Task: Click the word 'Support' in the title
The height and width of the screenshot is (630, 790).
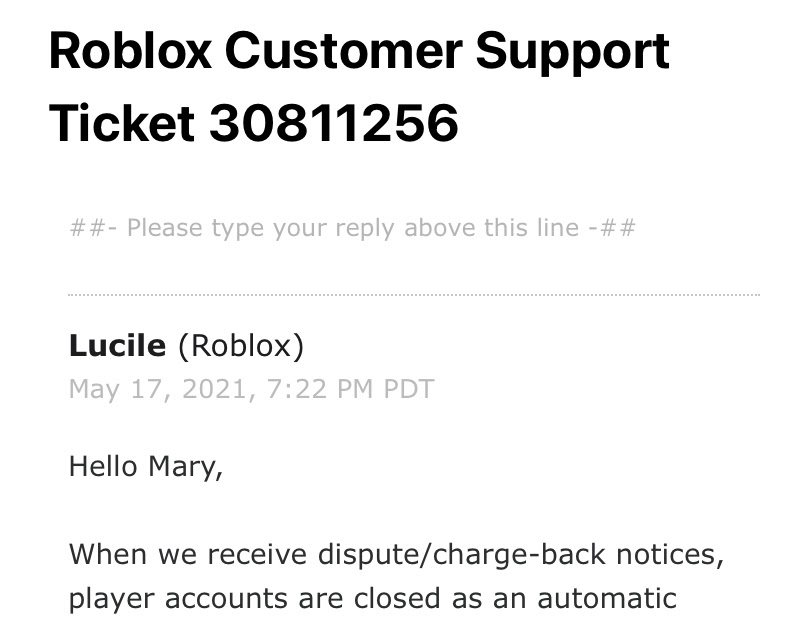Action: coord(572,53)
